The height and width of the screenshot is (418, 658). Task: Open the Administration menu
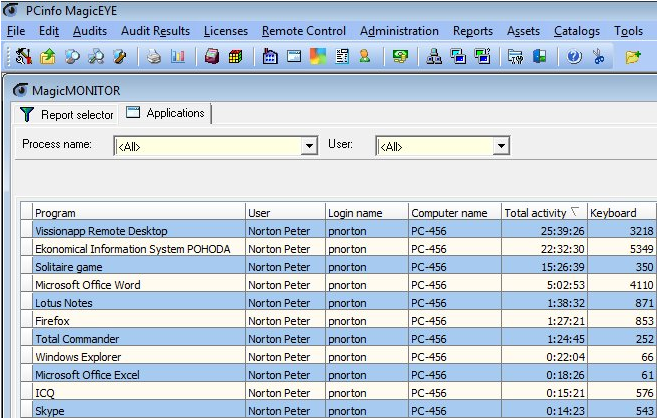pos(399,31)
